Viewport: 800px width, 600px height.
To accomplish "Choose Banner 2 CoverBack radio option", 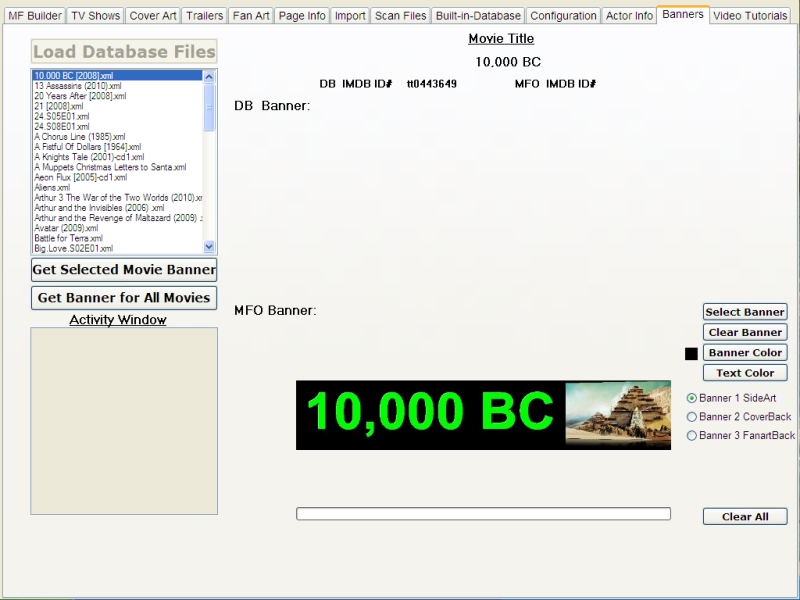I will (x=692, y=417).
